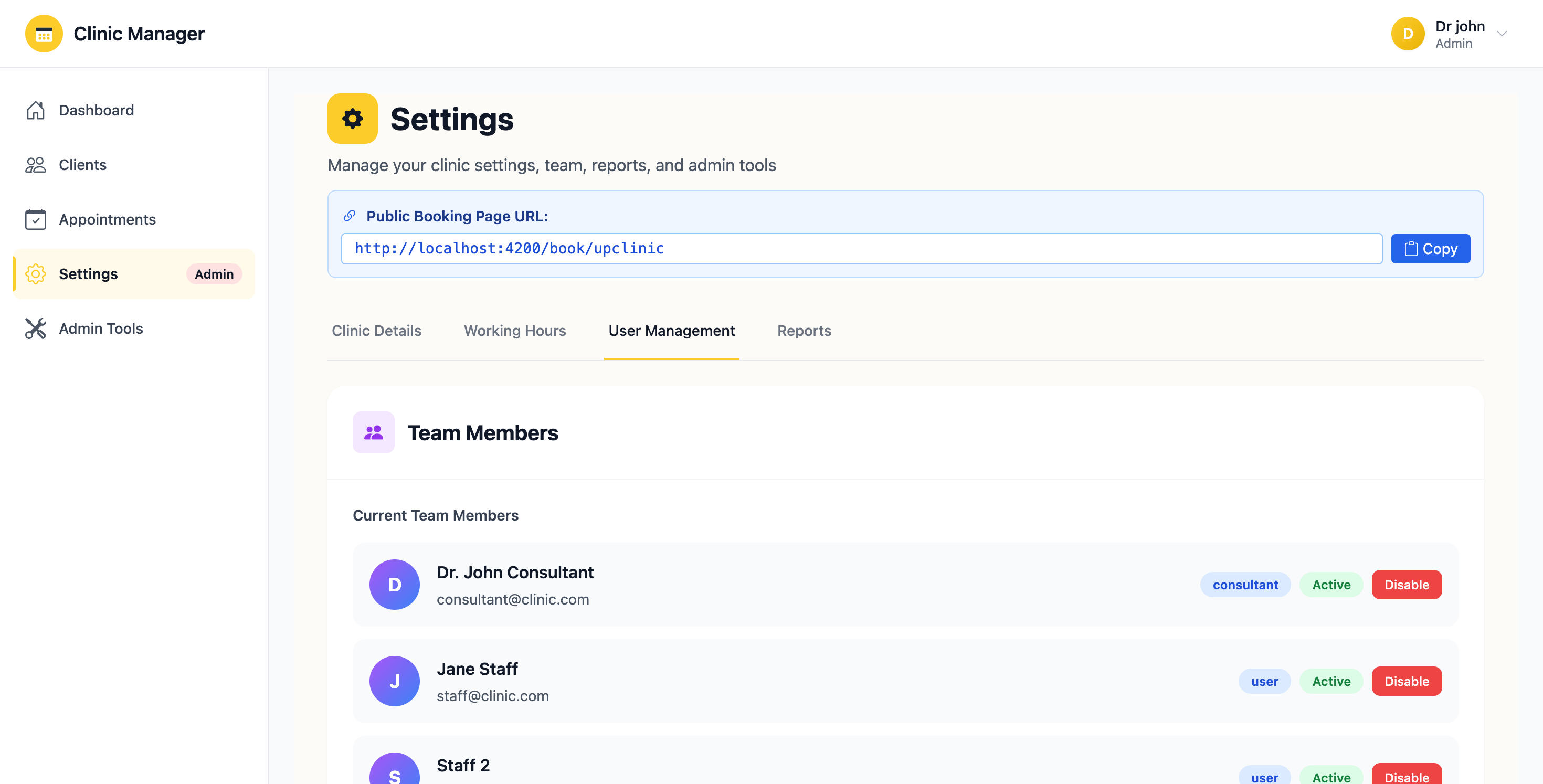1543x784 pixels.
Task: Disable the Jane Staff account
Action: pos(1407,681)
